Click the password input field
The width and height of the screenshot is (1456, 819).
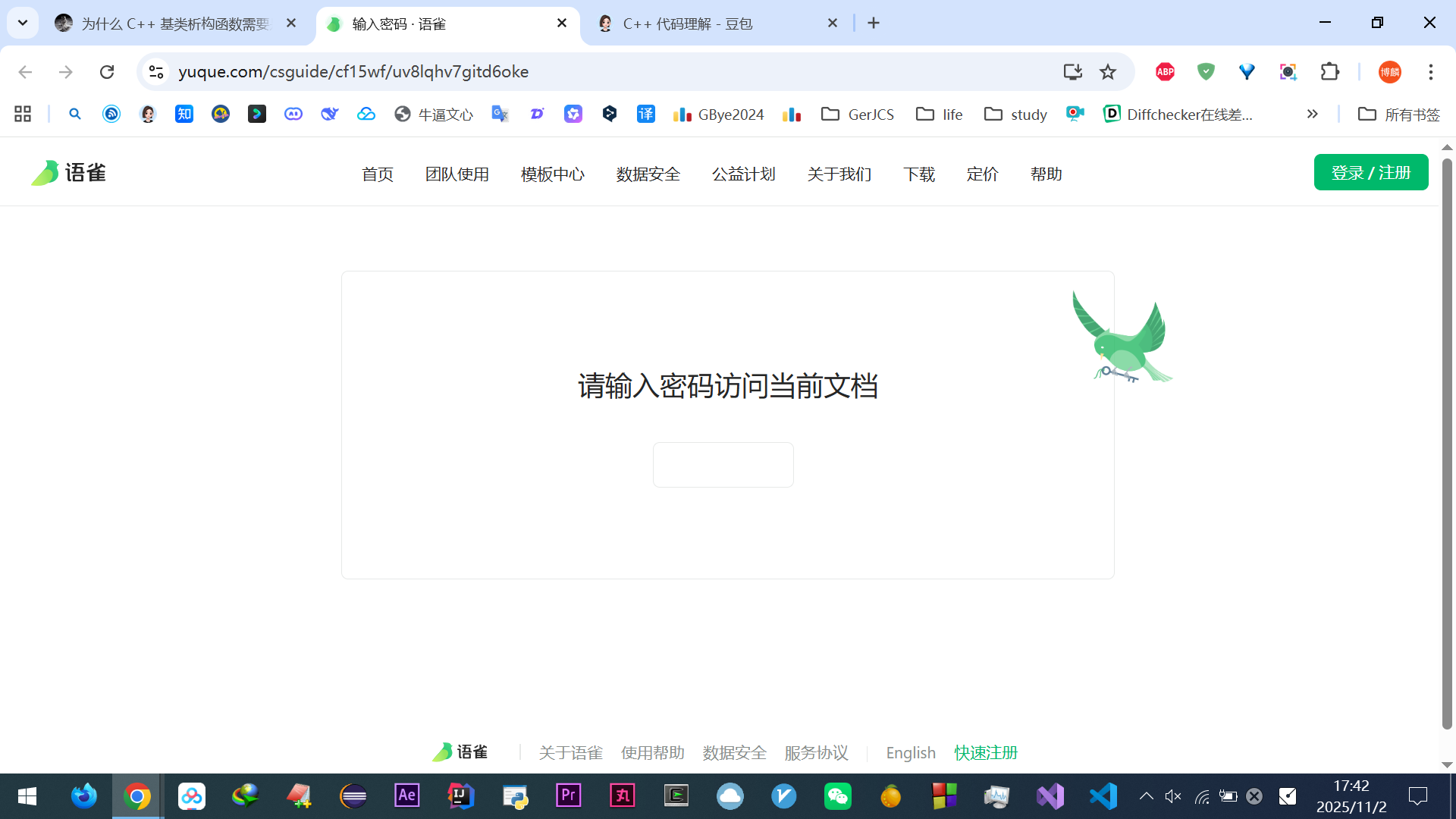[722, 464]
